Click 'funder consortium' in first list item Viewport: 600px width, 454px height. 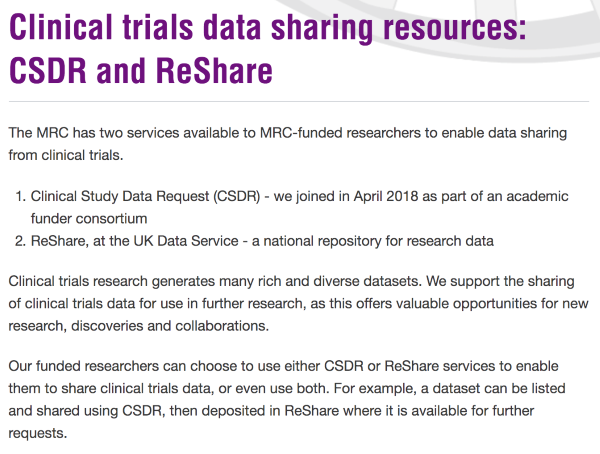[x=89, y=219]
